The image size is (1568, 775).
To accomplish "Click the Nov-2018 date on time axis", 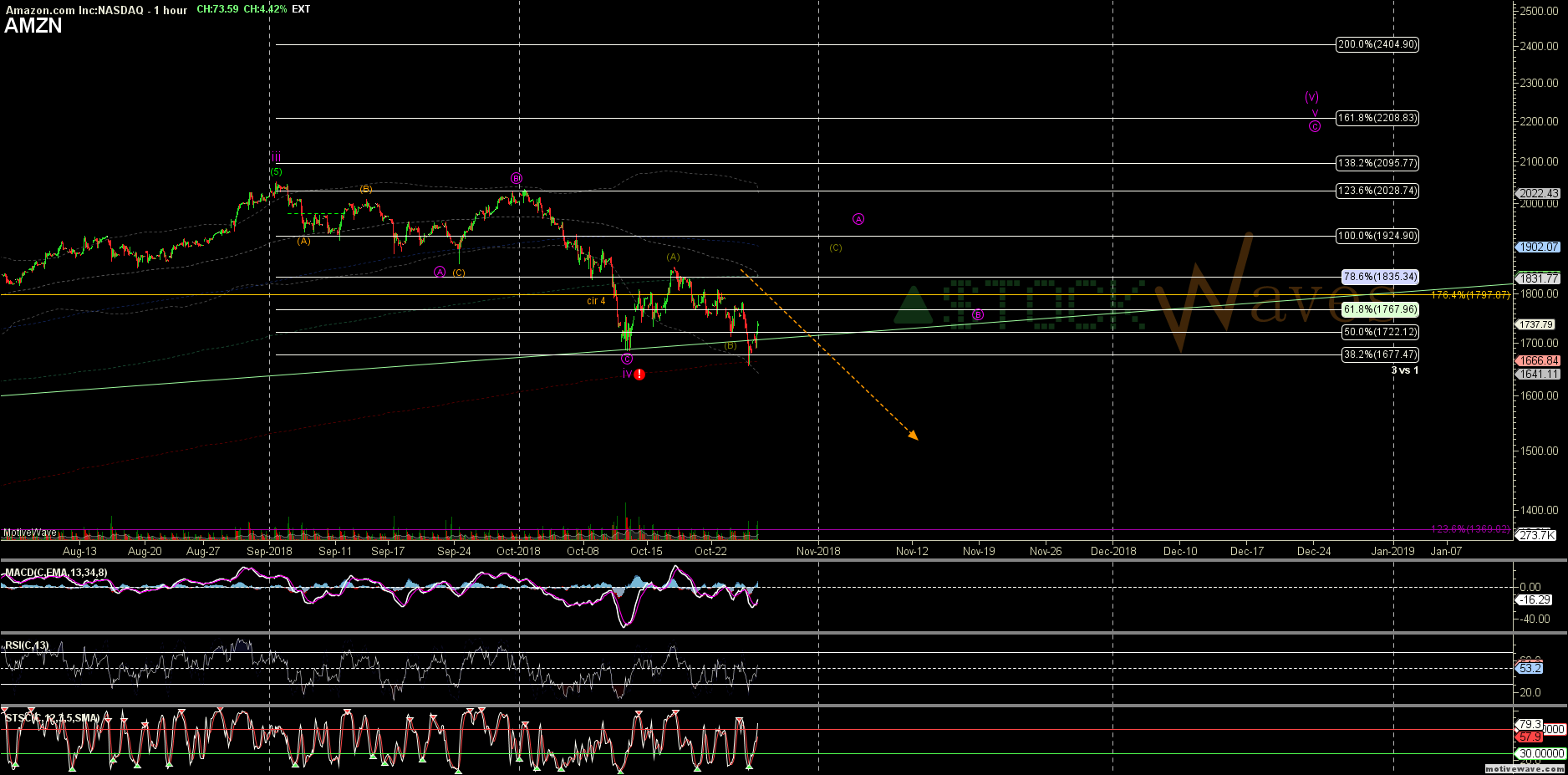I will [x=818, y=551].
